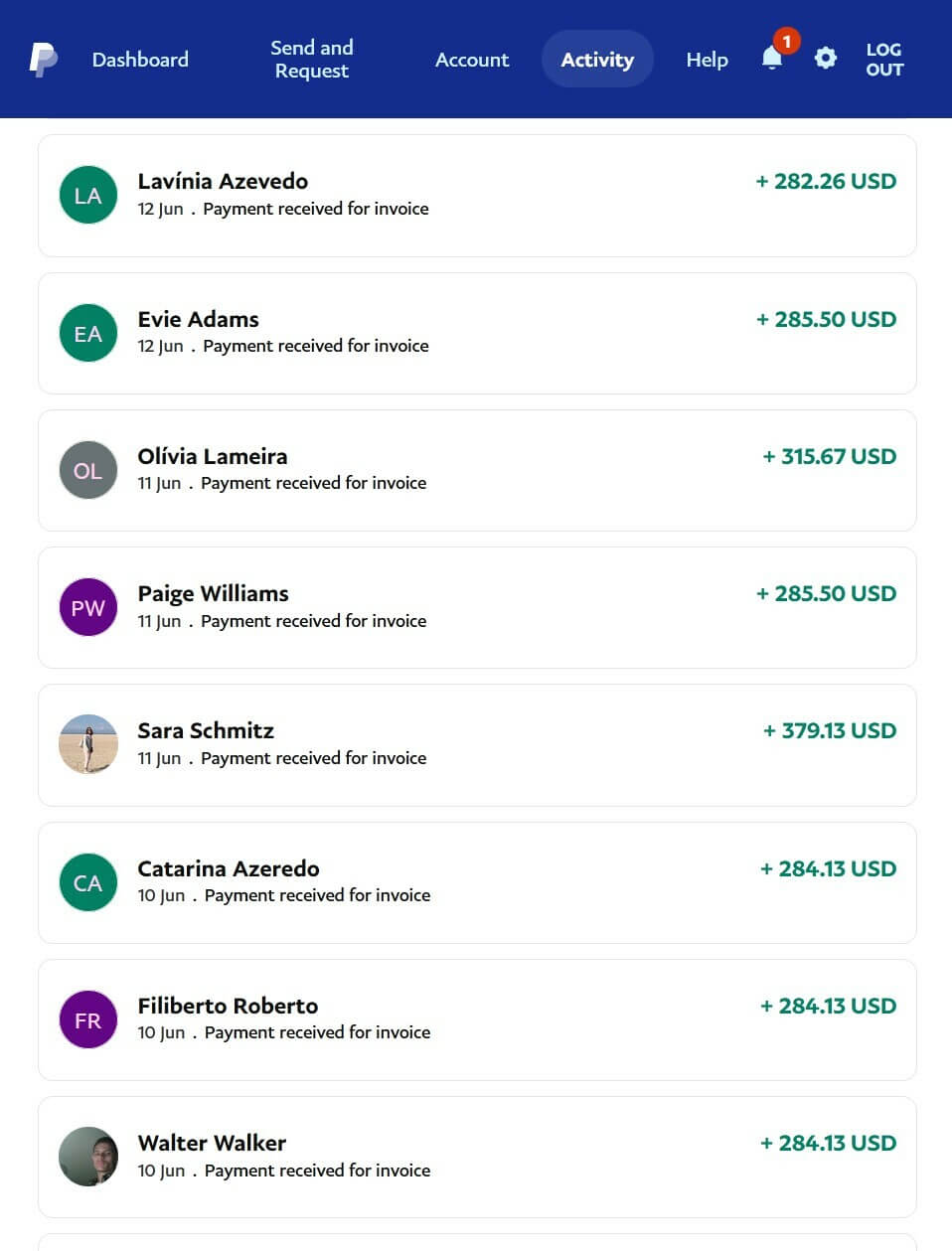Open Sara Schmitz's profile photo
Screen dimensions: 952x1251
88,744
